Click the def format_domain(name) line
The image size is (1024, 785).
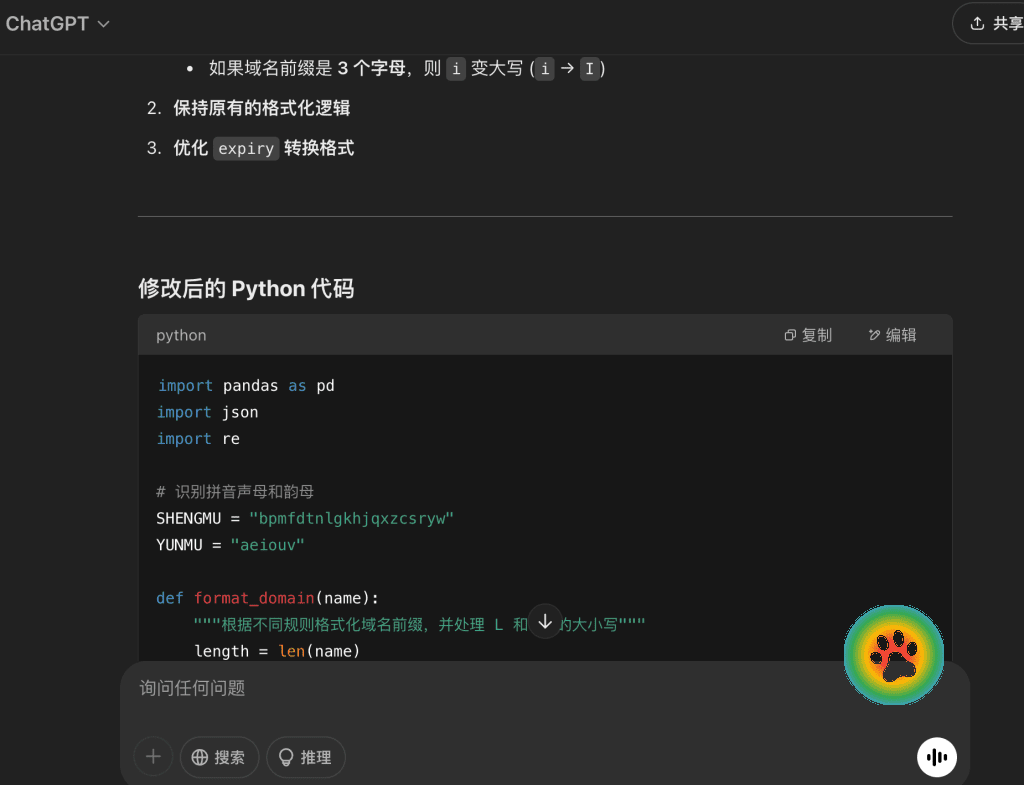click(x=267, y=598)
